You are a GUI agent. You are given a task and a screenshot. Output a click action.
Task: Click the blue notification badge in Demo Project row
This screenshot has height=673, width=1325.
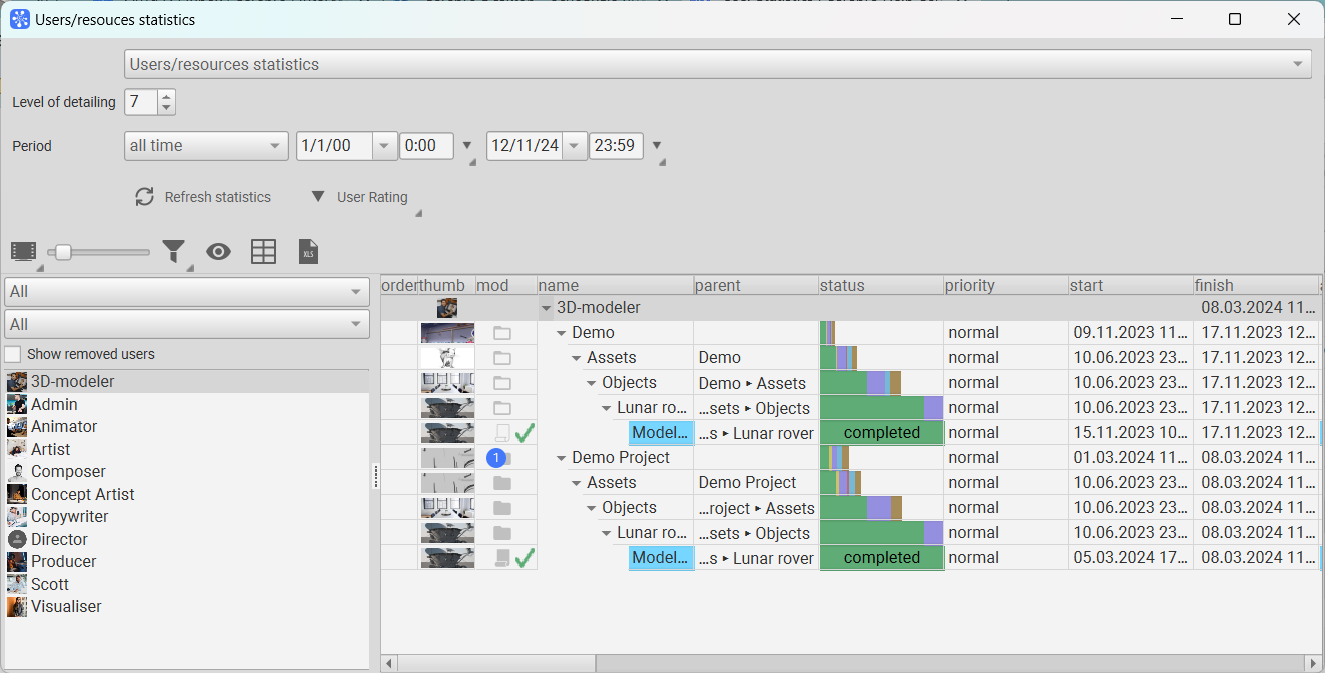pos(496,458)
